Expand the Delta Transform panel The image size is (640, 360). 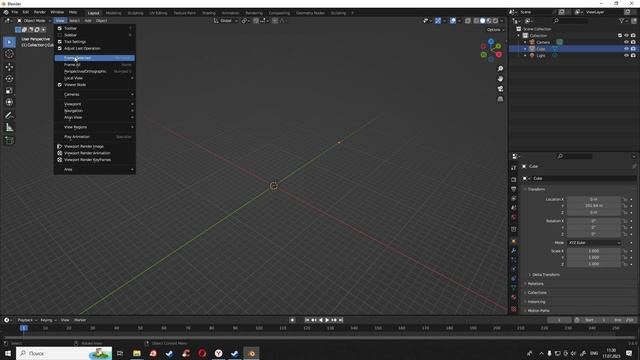pyautogui.click(x=545, y=275)
